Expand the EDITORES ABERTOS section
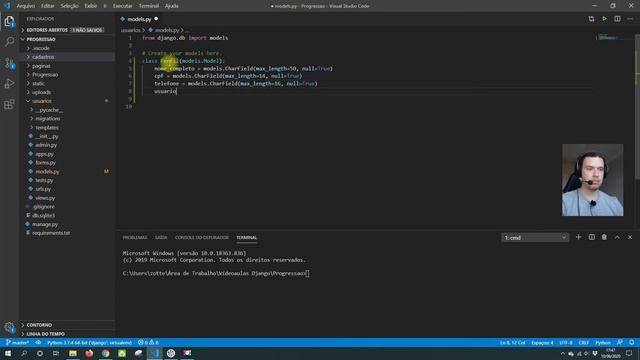This screenshot has width=640, height=360. 47,30
